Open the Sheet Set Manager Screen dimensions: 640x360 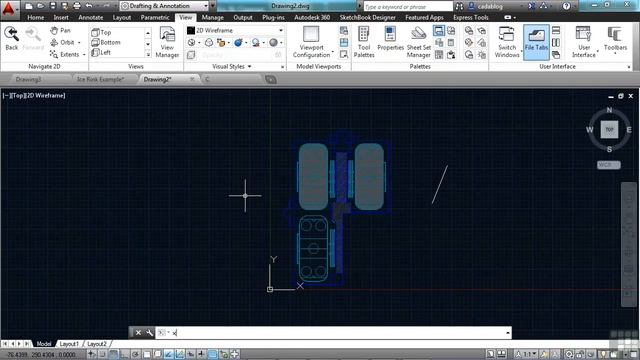(x=418, y=42)
